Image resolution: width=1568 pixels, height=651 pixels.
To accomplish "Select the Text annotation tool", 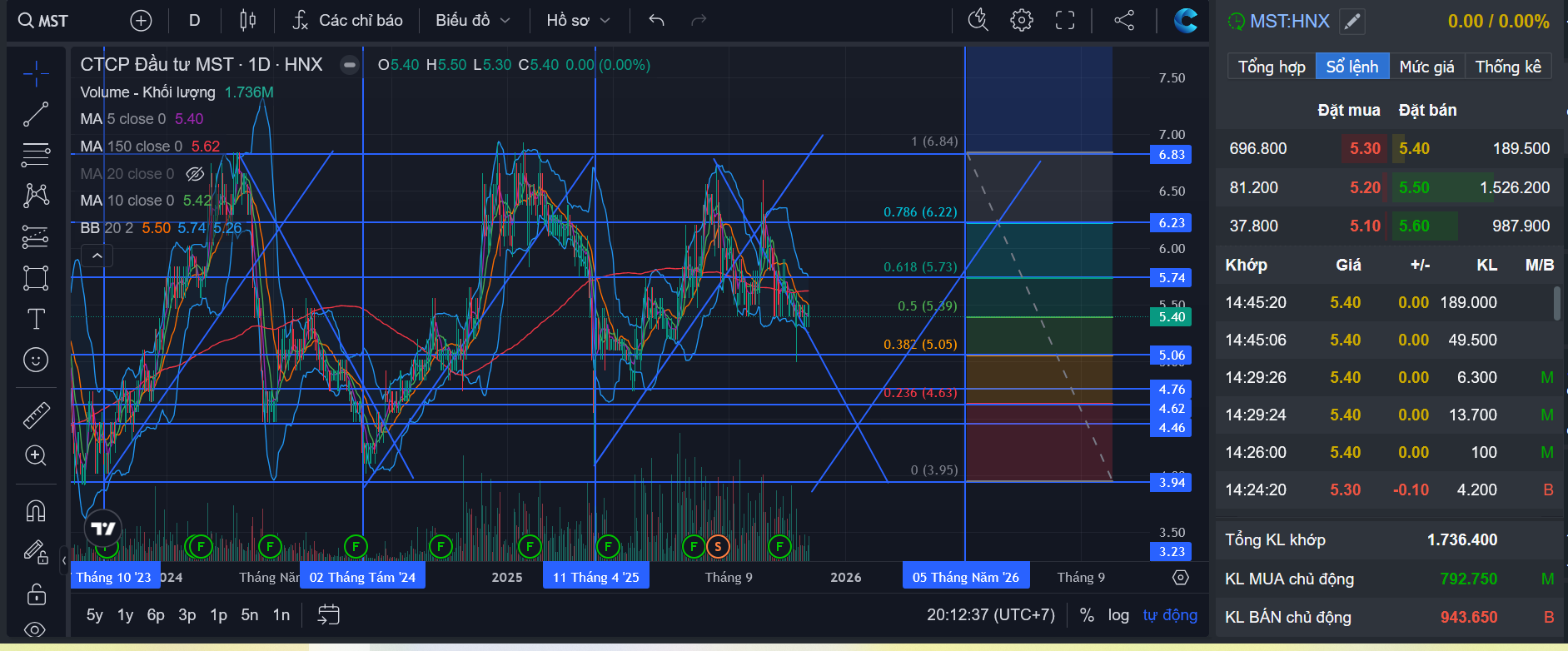I will 36,319.
